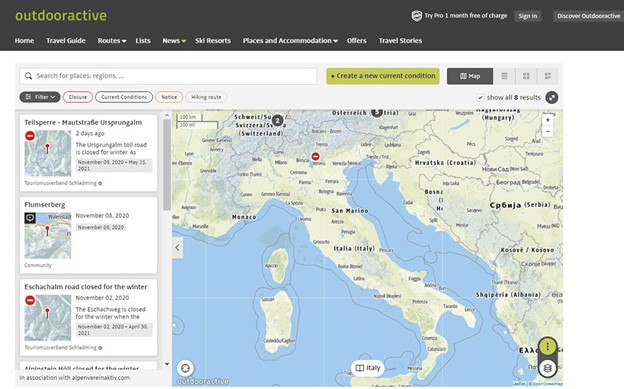Viewport: 624px width, 389px height.
Task: Toggle the Closure filter chip
Action: (x=78, y=97)
